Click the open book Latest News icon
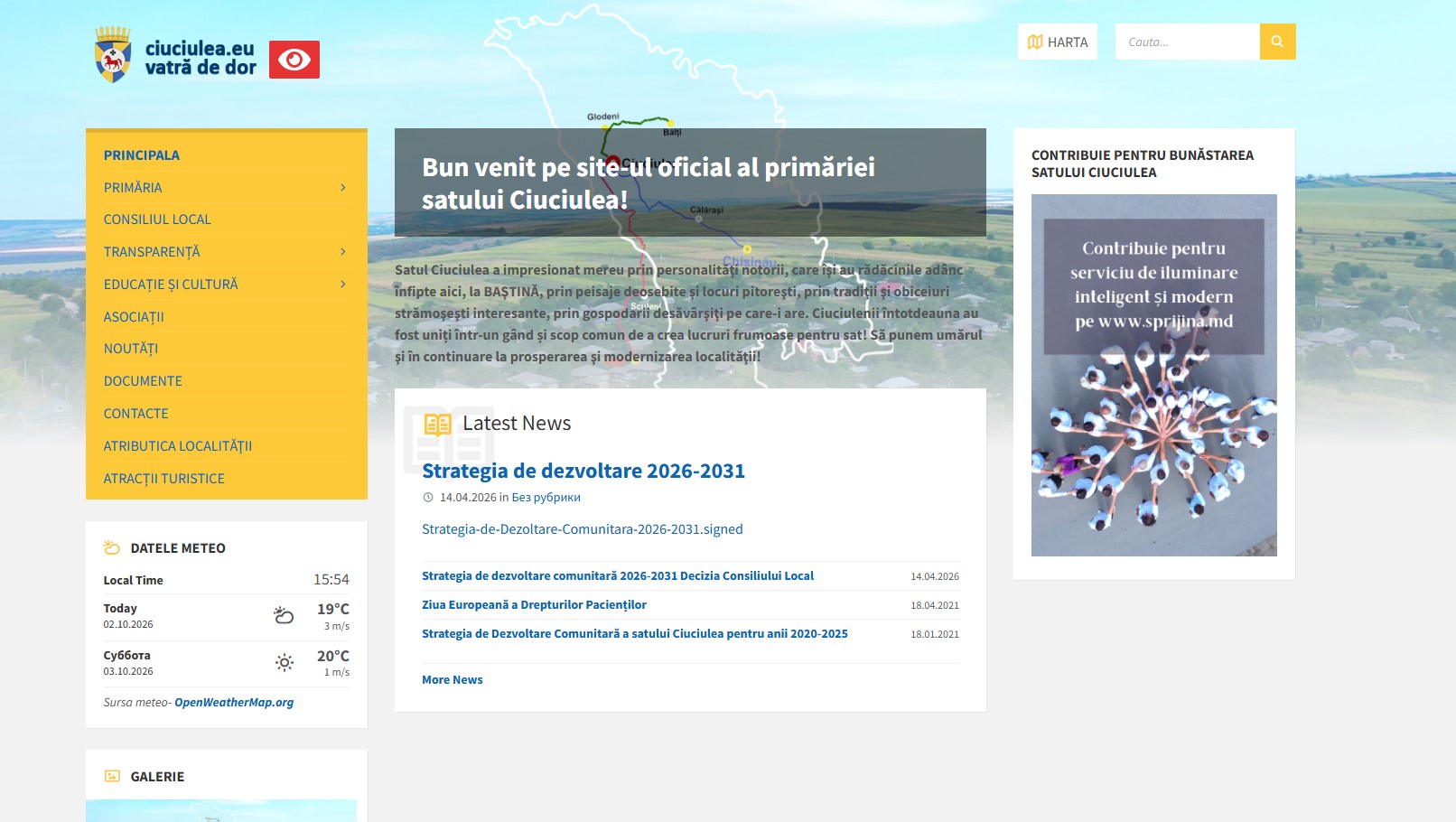 click(x=437, y=424)
